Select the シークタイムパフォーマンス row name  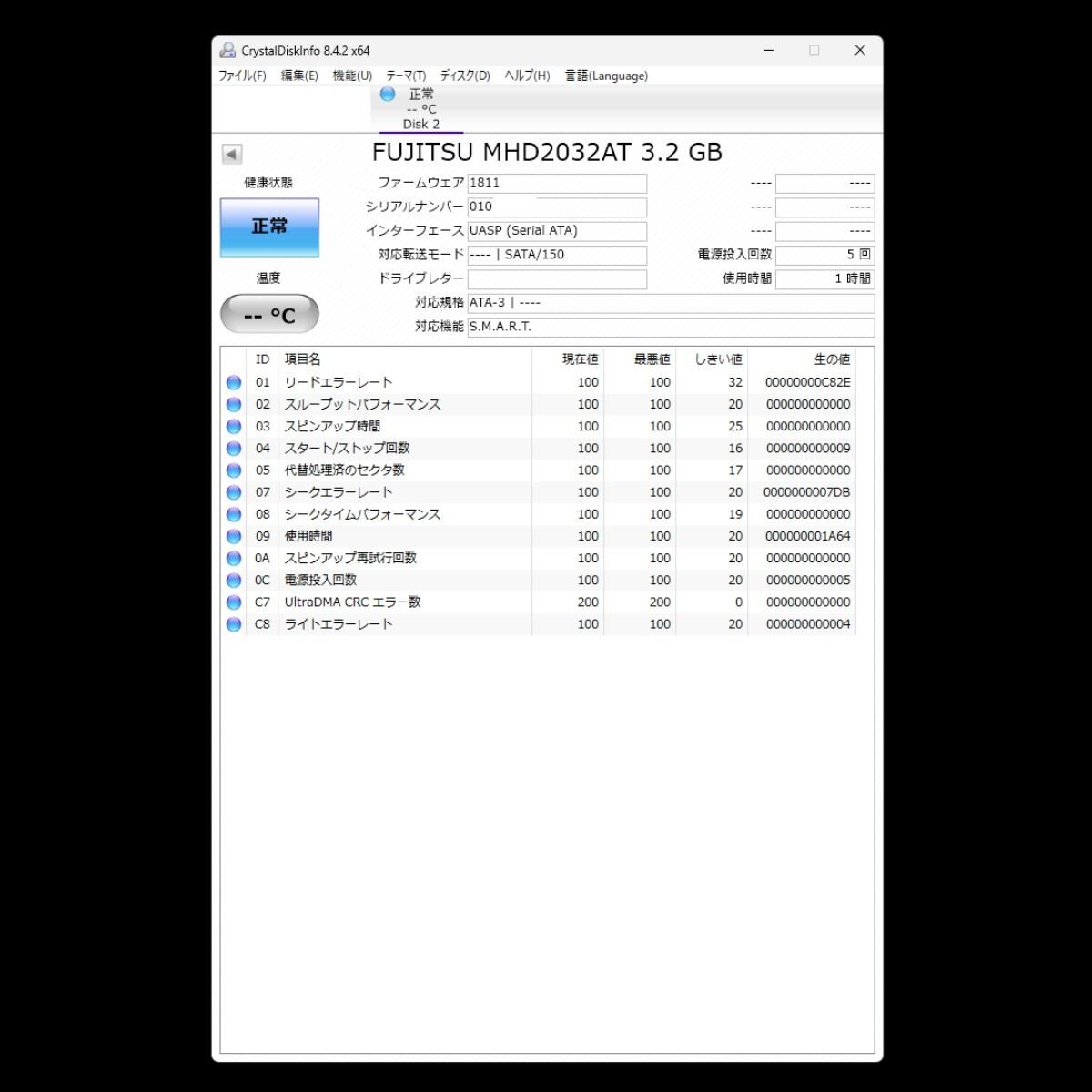point(362,514)
